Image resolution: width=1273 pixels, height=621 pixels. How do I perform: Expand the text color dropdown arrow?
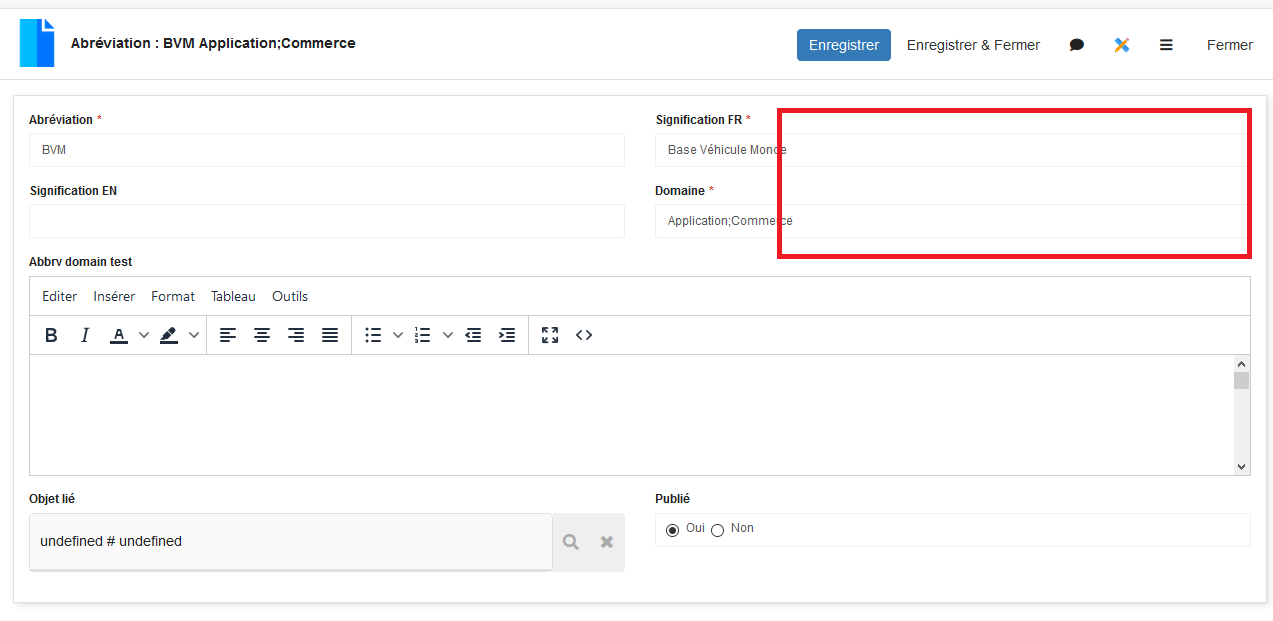(144, 335)
